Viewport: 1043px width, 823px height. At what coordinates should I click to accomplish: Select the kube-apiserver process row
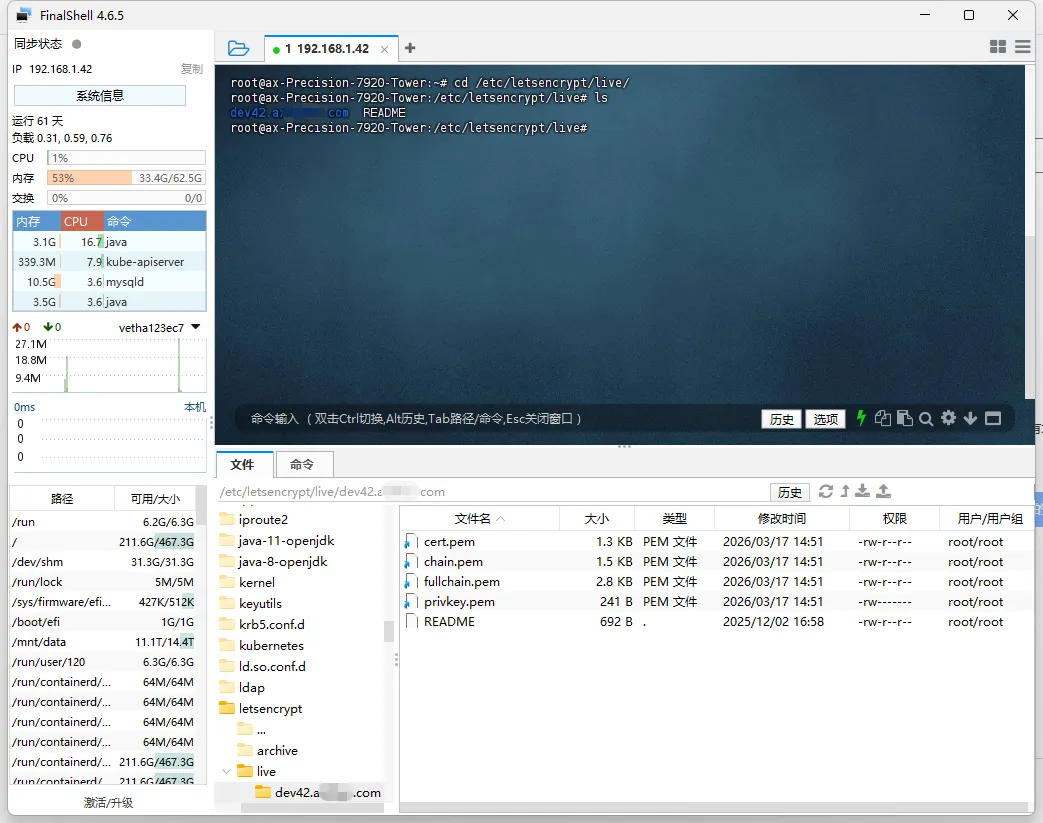click(x=109, y=261)
